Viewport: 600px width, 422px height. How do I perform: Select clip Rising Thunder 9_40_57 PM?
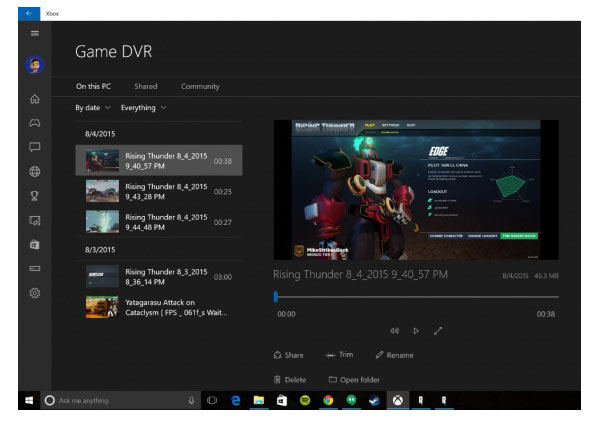click(159, 161)
